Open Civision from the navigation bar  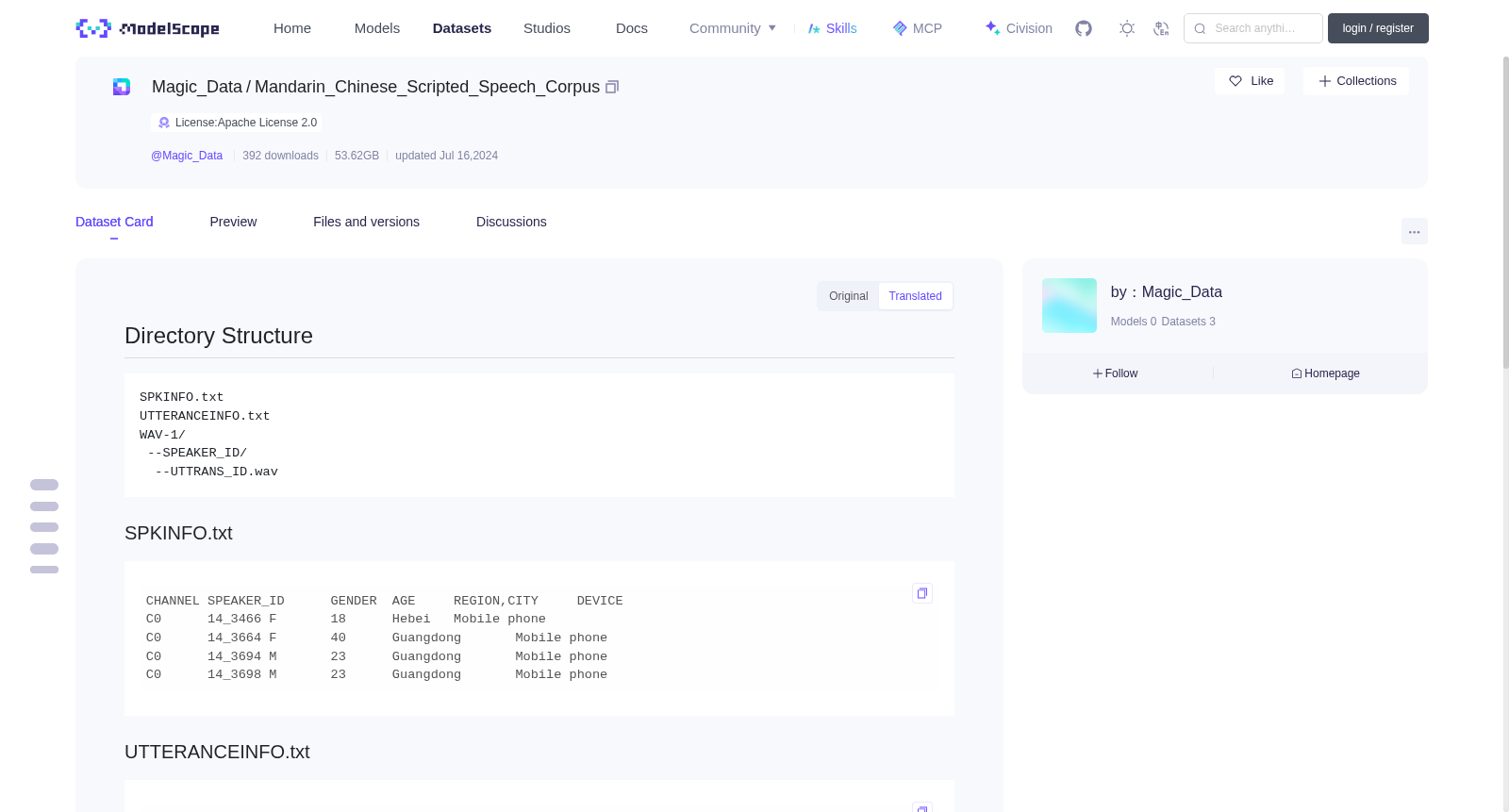tap(1019, 28)
